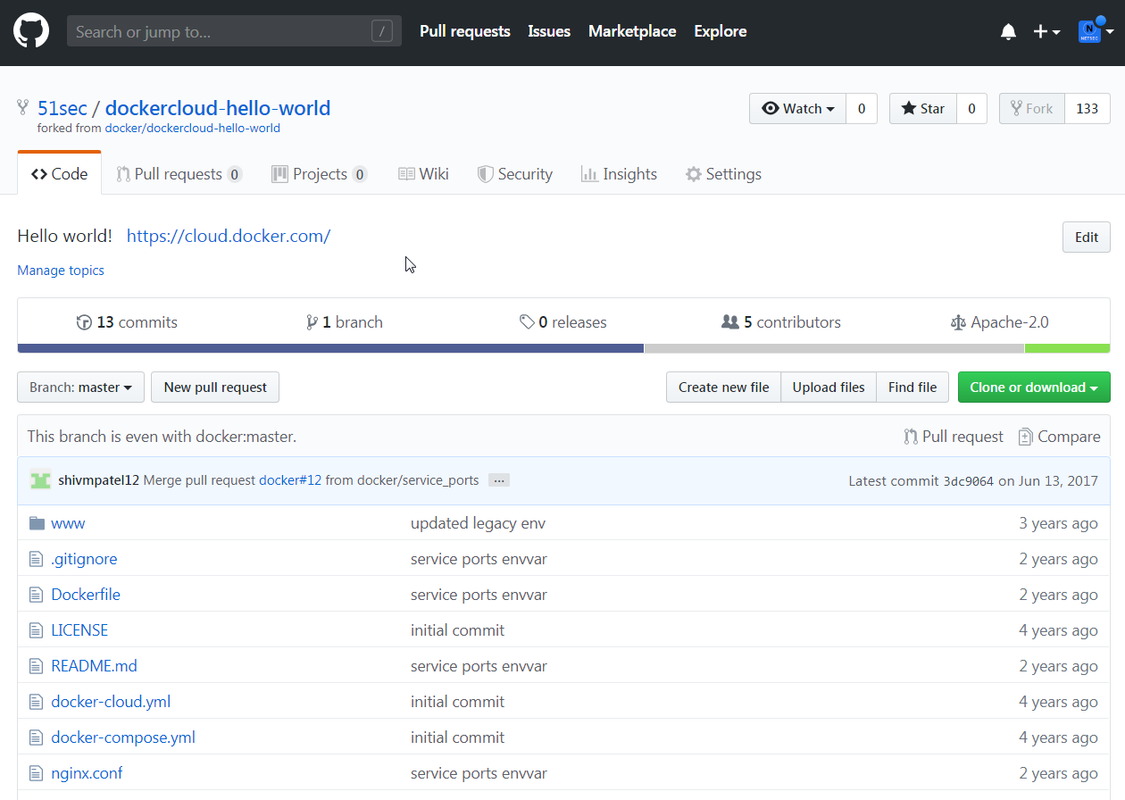This screenshot has height=800, width=1125.
Task: Click the language breakdown color bar
Action: (x=564, y=349)
